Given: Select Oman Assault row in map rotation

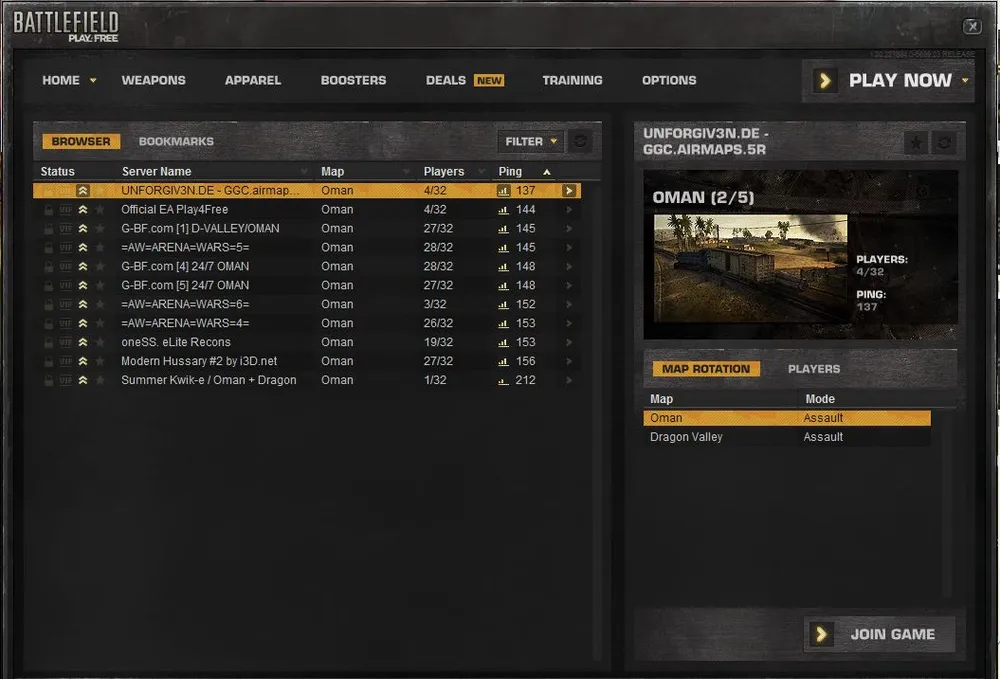Looking at the screenshot, I should click(787, 418).
